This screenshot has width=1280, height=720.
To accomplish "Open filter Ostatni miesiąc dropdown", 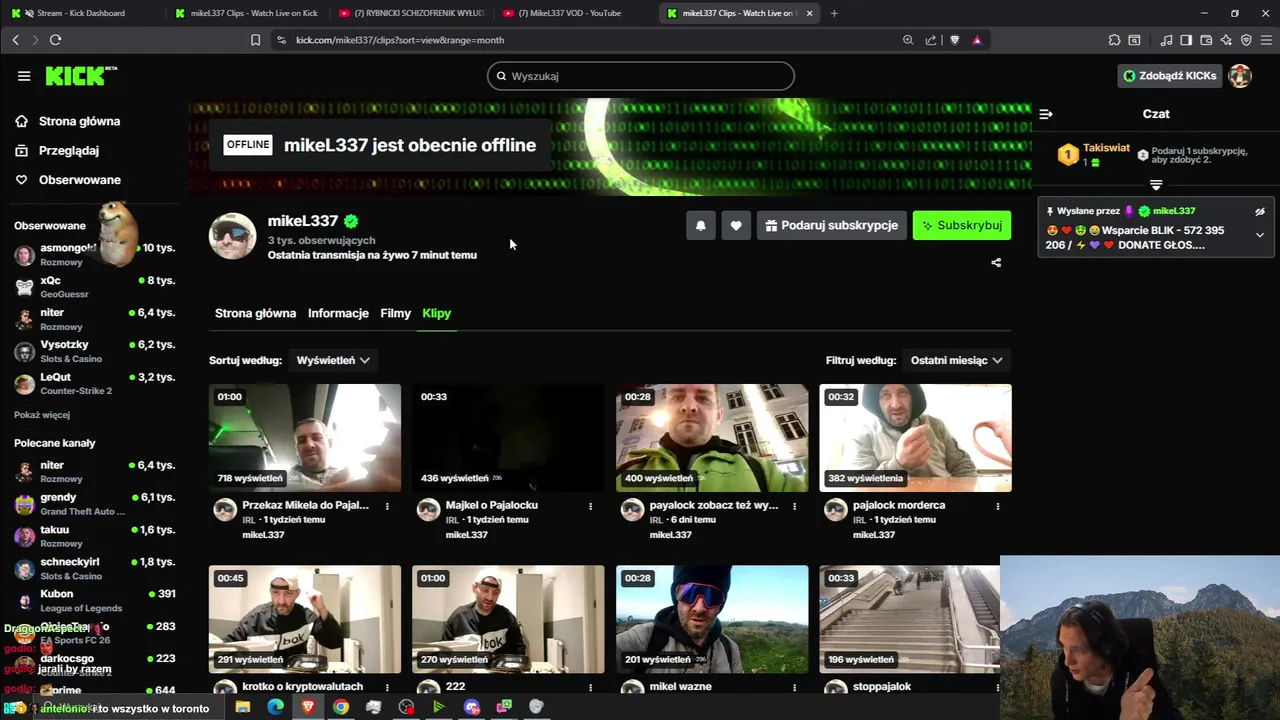I will tap(956, 360).
